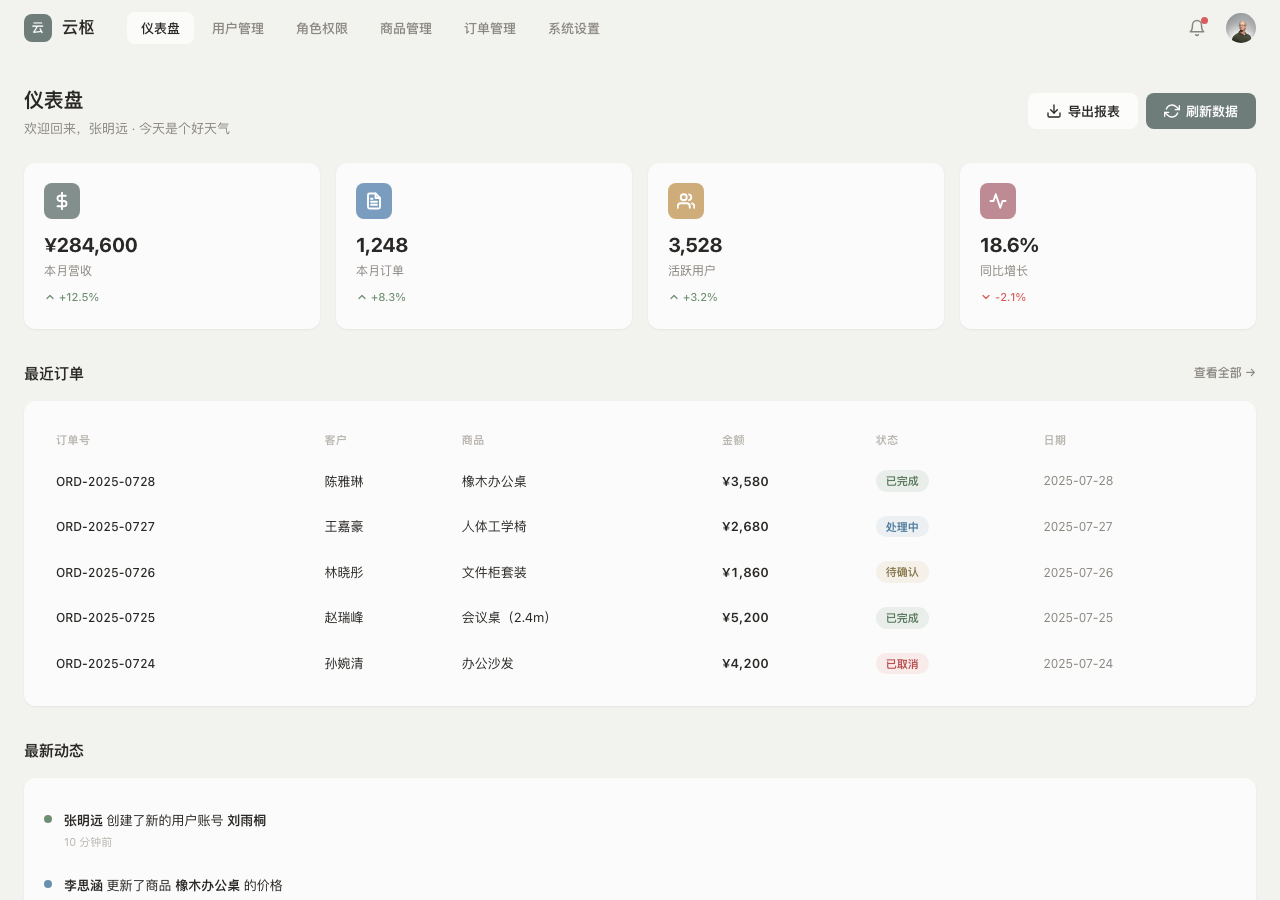Click the 18.6% growth value
This screenshot has width=1280, height=900.
point(1009,245)
